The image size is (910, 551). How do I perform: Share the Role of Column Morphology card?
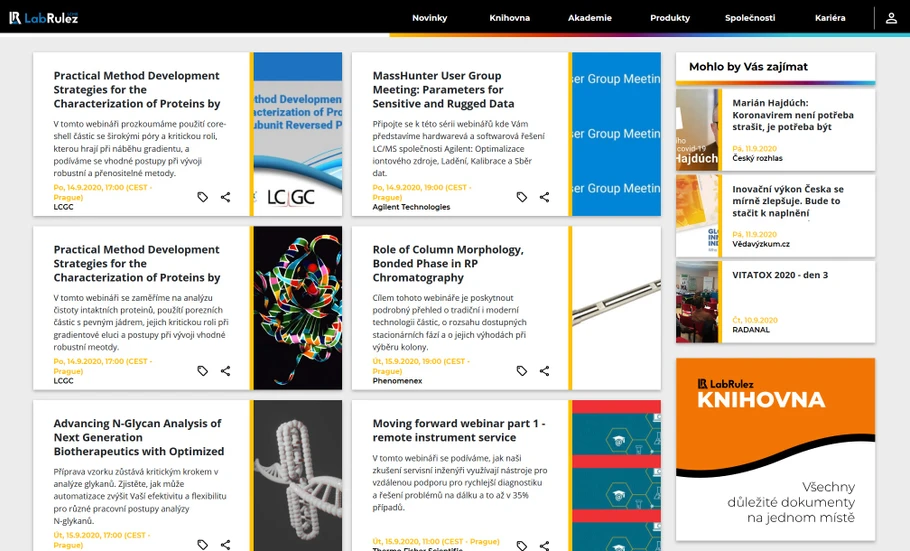tap(544, 370)
